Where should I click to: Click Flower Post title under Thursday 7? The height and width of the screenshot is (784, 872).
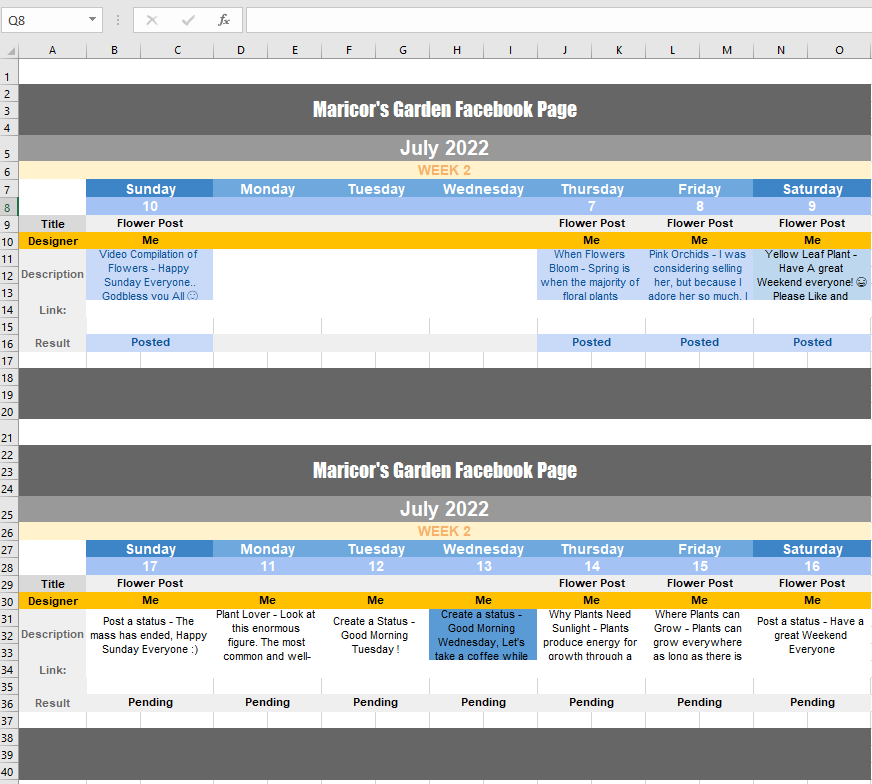pos(591,224)
